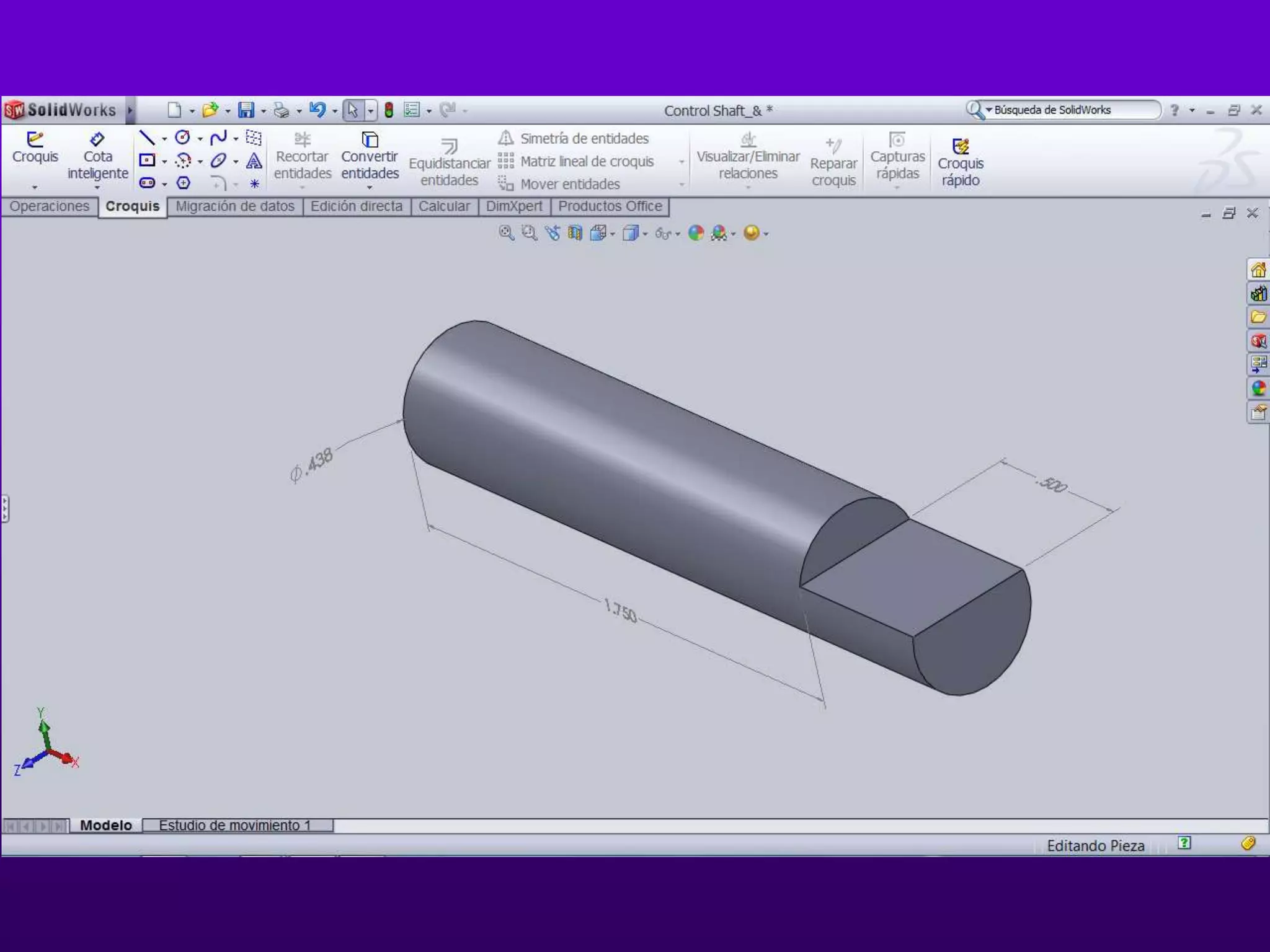
Task: Open the Design Library side panel icon
Action: [1258, 294]
